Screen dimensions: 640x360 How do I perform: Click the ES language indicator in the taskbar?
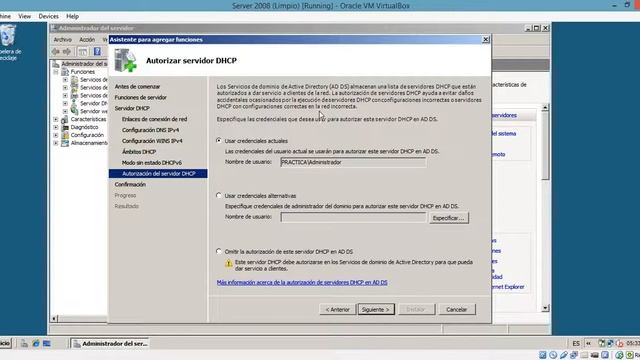tap(576, 344)
